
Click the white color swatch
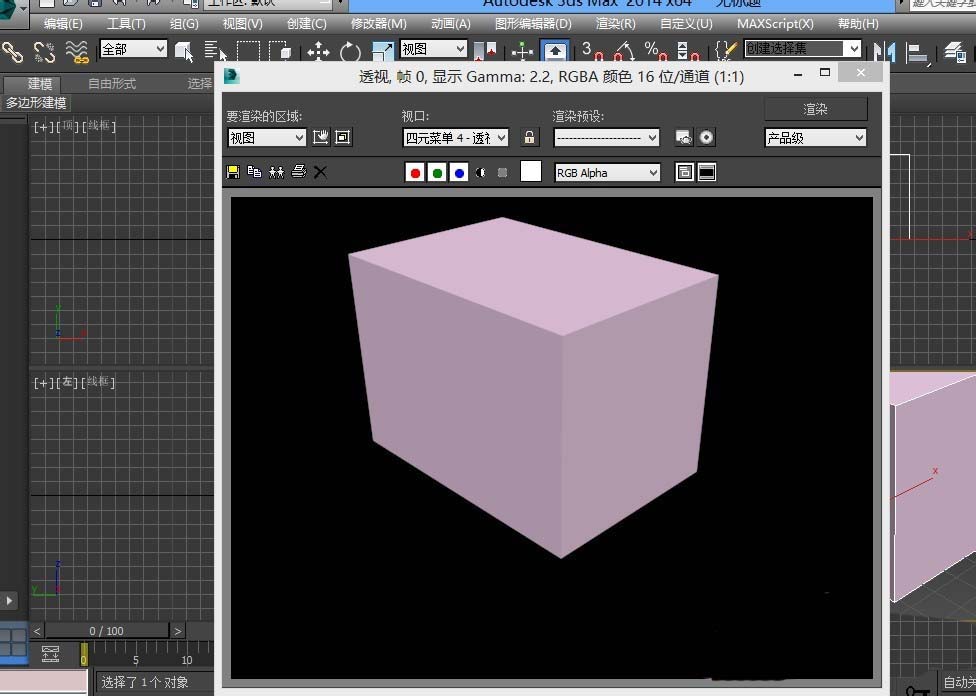531,172
